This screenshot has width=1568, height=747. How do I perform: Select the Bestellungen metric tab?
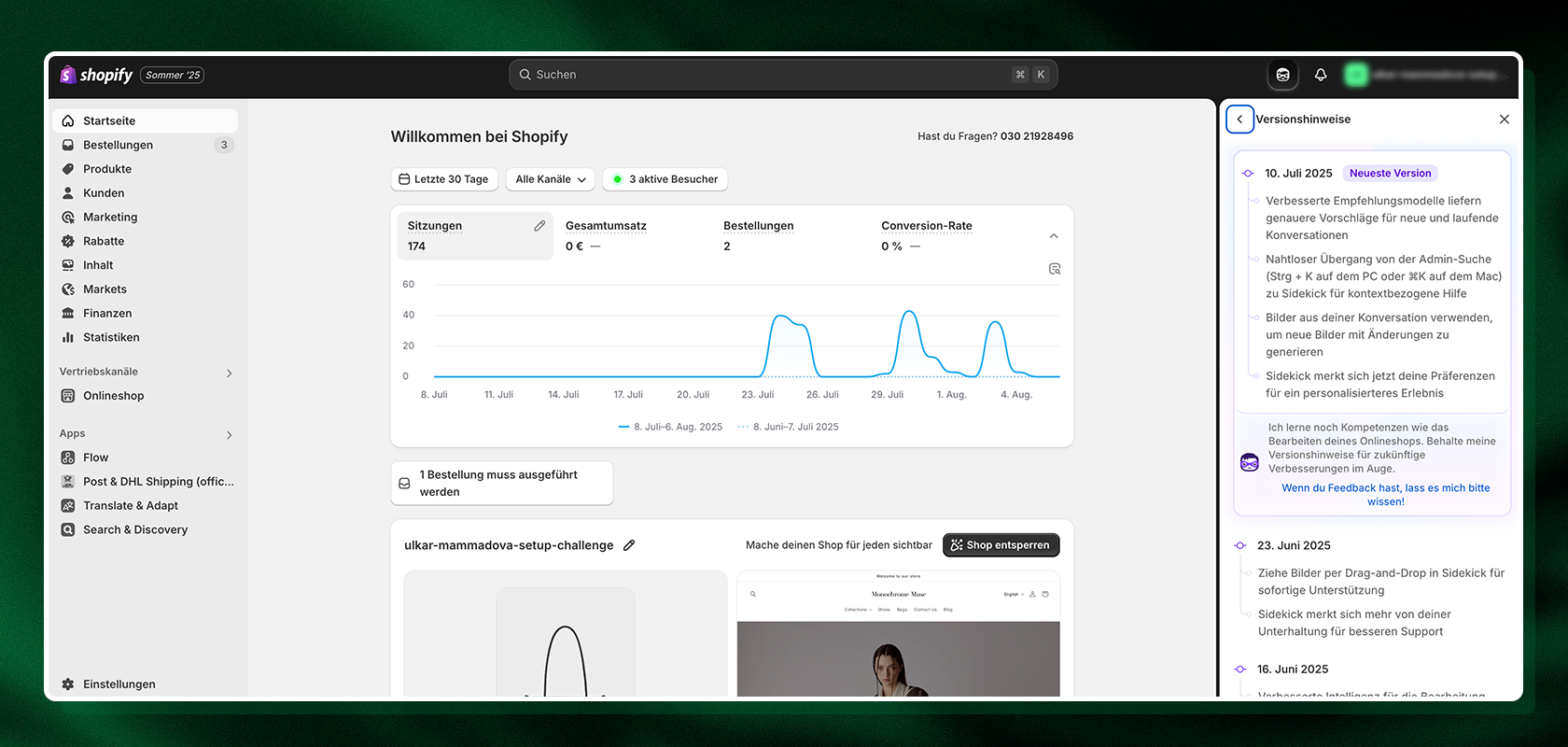(791, 236)
